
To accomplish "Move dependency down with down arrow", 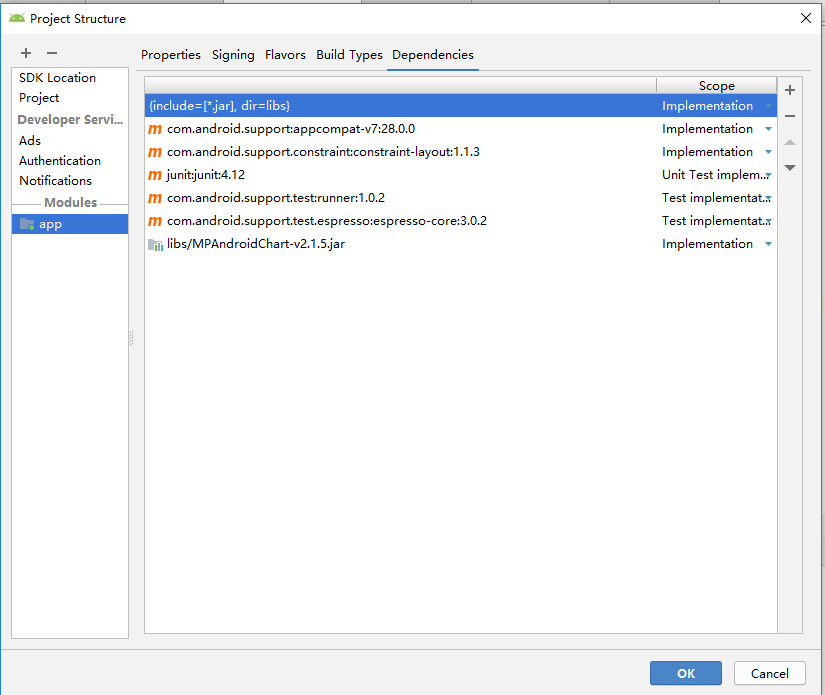I will (790, 167).
